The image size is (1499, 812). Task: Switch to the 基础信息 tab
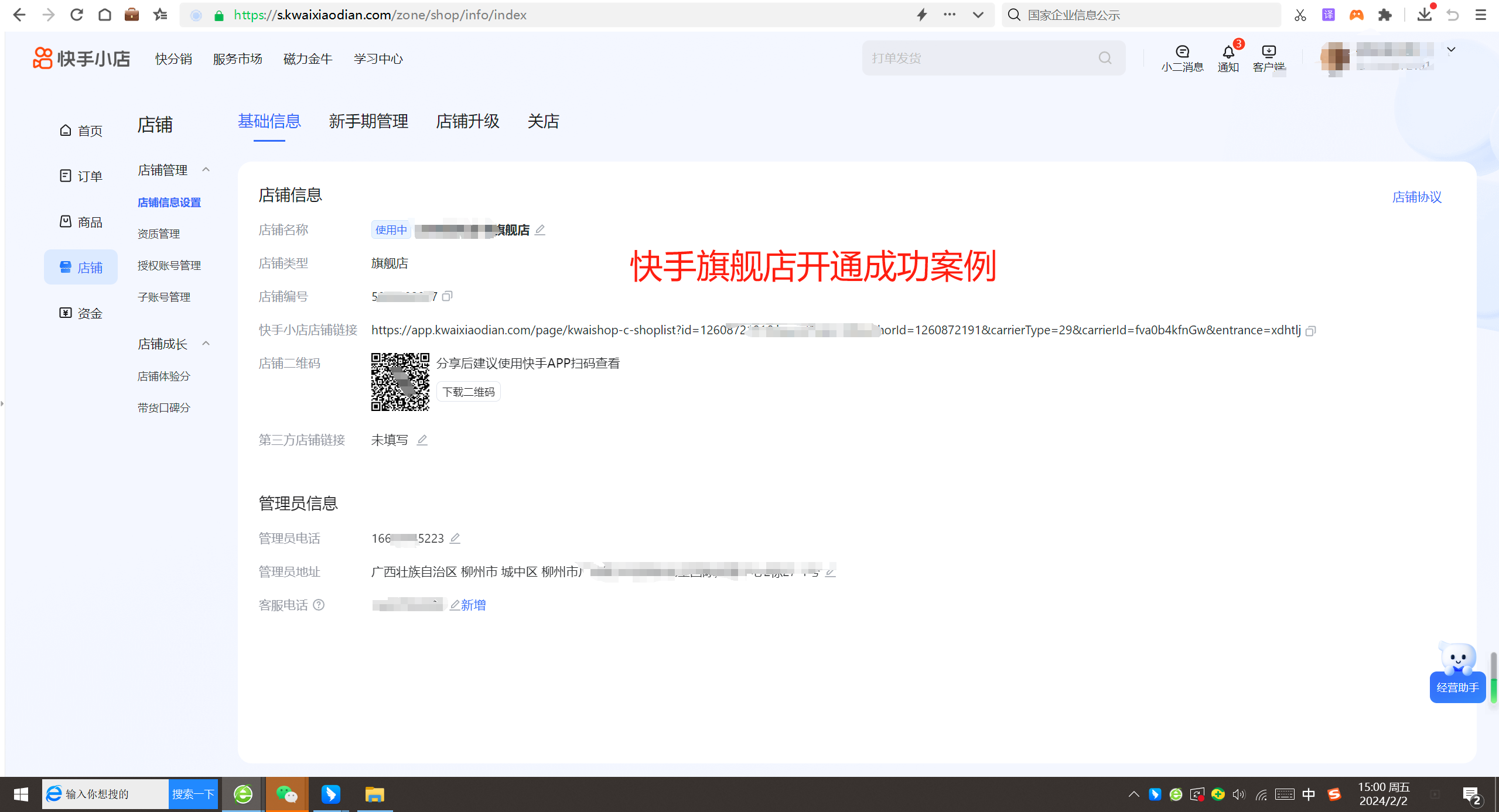pyautogui.click(x=269, y=121)
